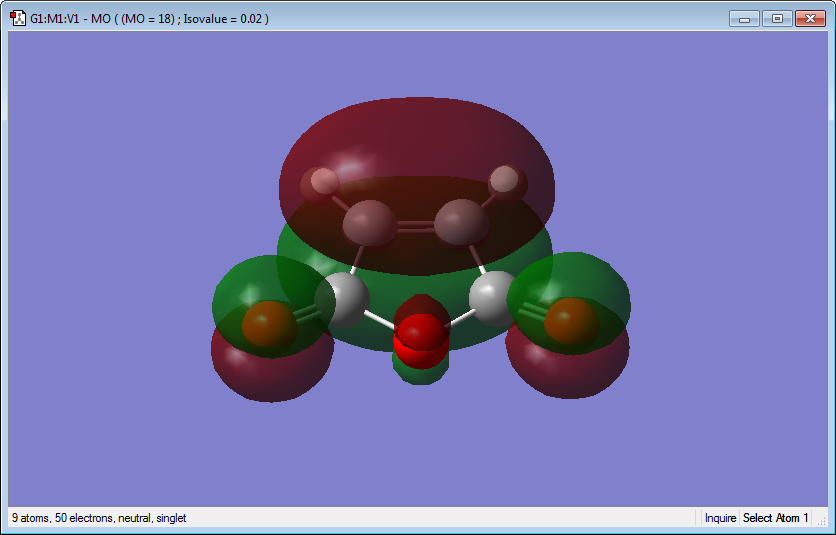This screenshot has height=535, width=836.
Task: Click the 'Inquire' status bar entry
Action: pos(720,518)
